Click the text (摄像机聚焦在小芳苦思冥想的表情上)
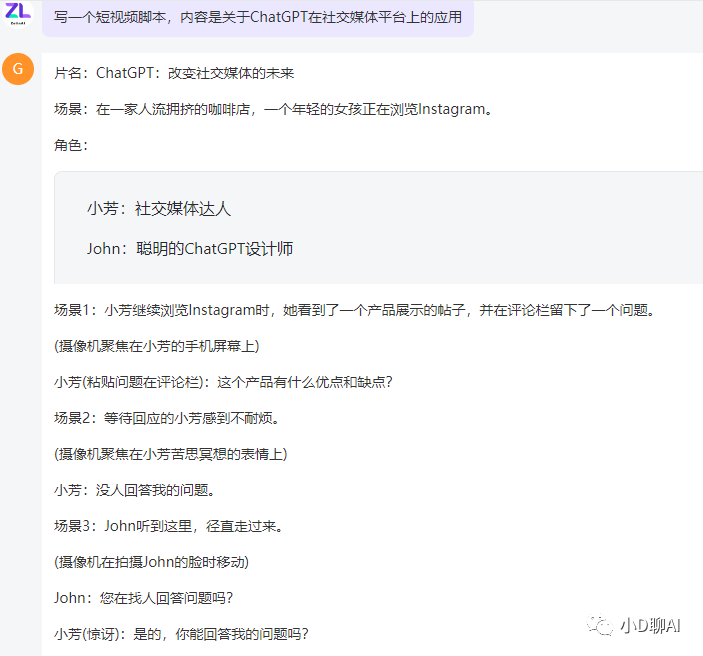 point(170,454)
